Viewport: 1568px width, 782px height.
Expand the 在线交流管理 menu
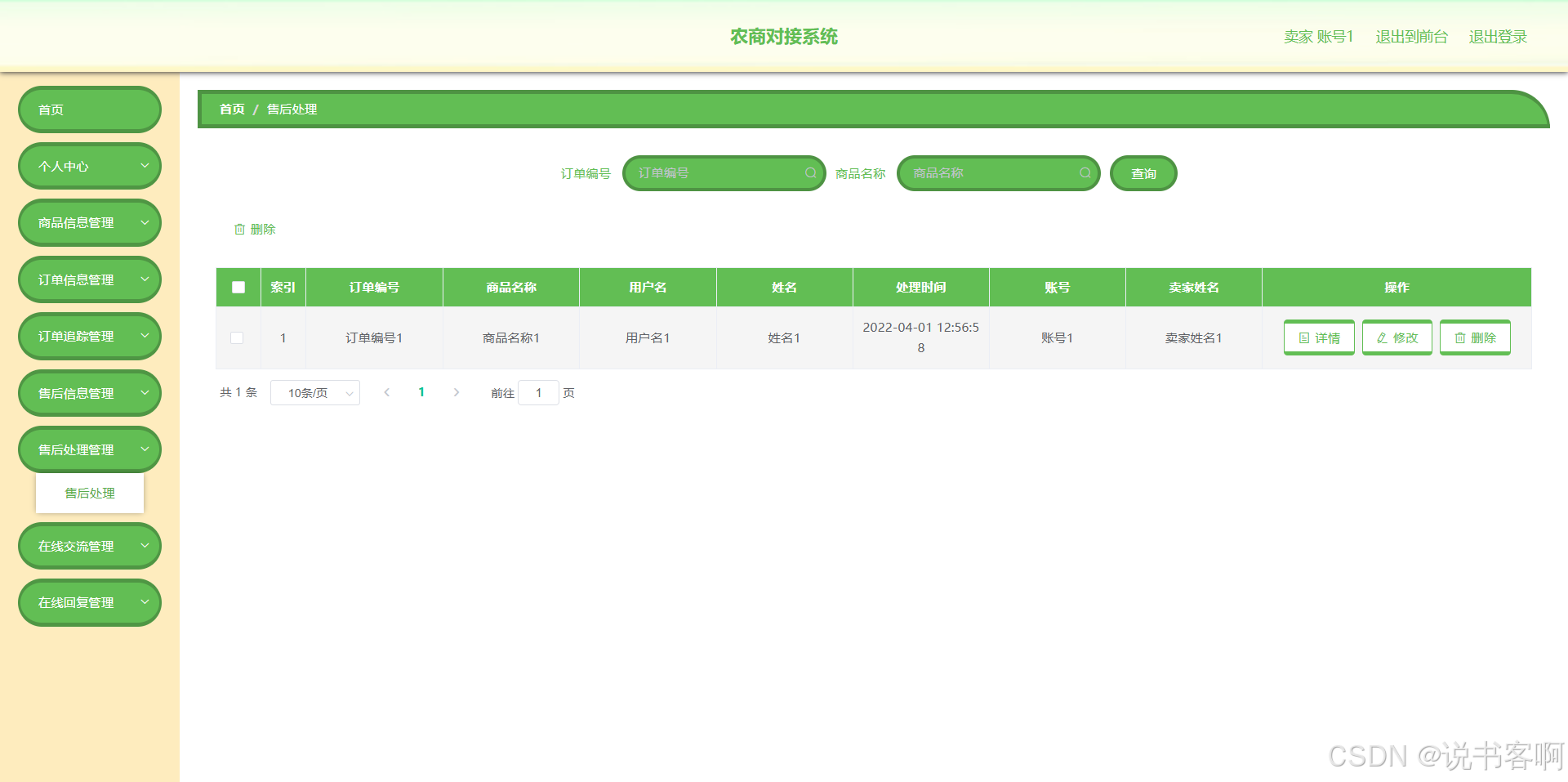(x=90, y=546)
